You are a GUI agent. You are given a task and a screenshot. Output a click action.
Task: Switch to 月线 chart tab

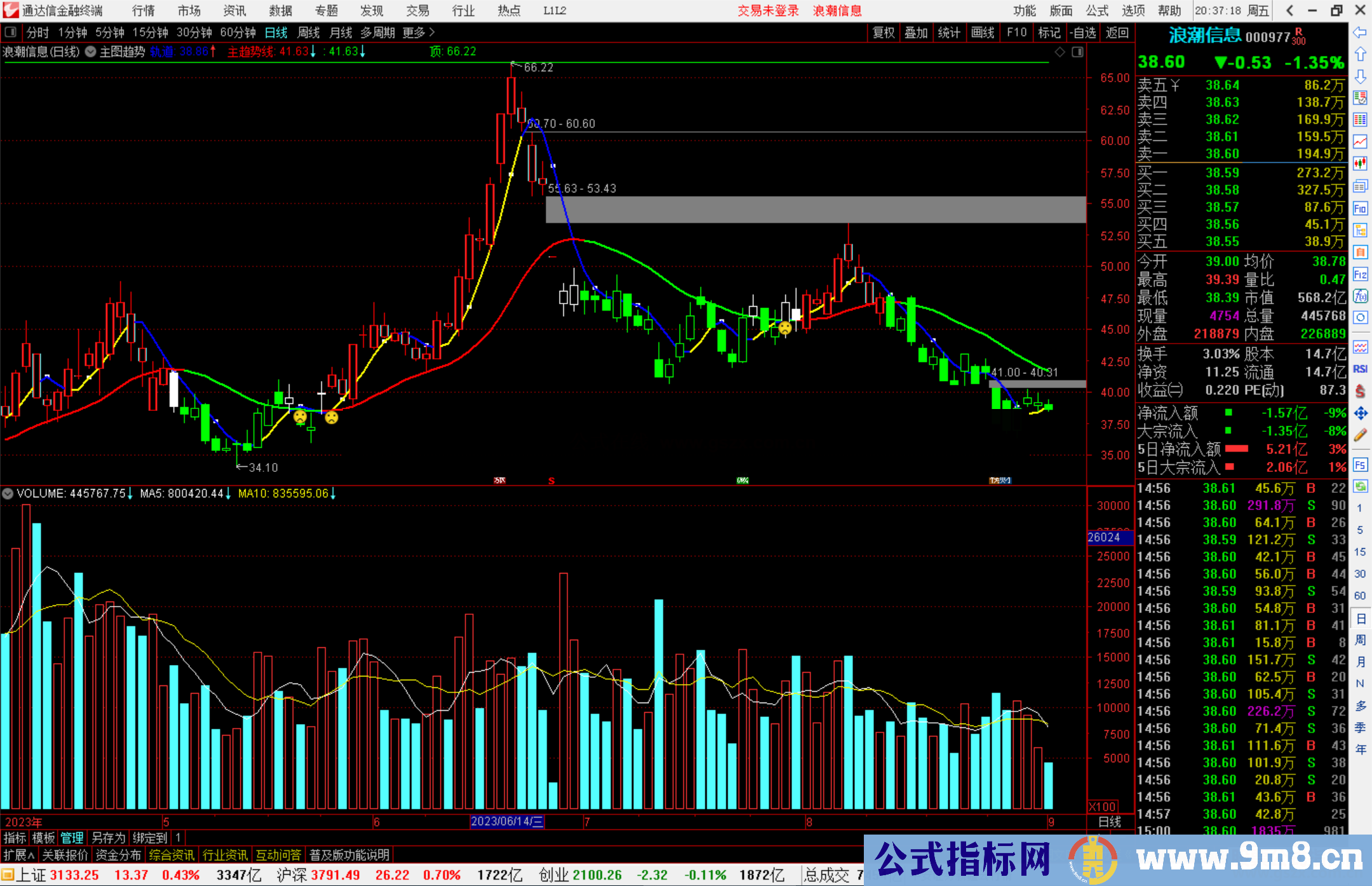pos(341,32)
